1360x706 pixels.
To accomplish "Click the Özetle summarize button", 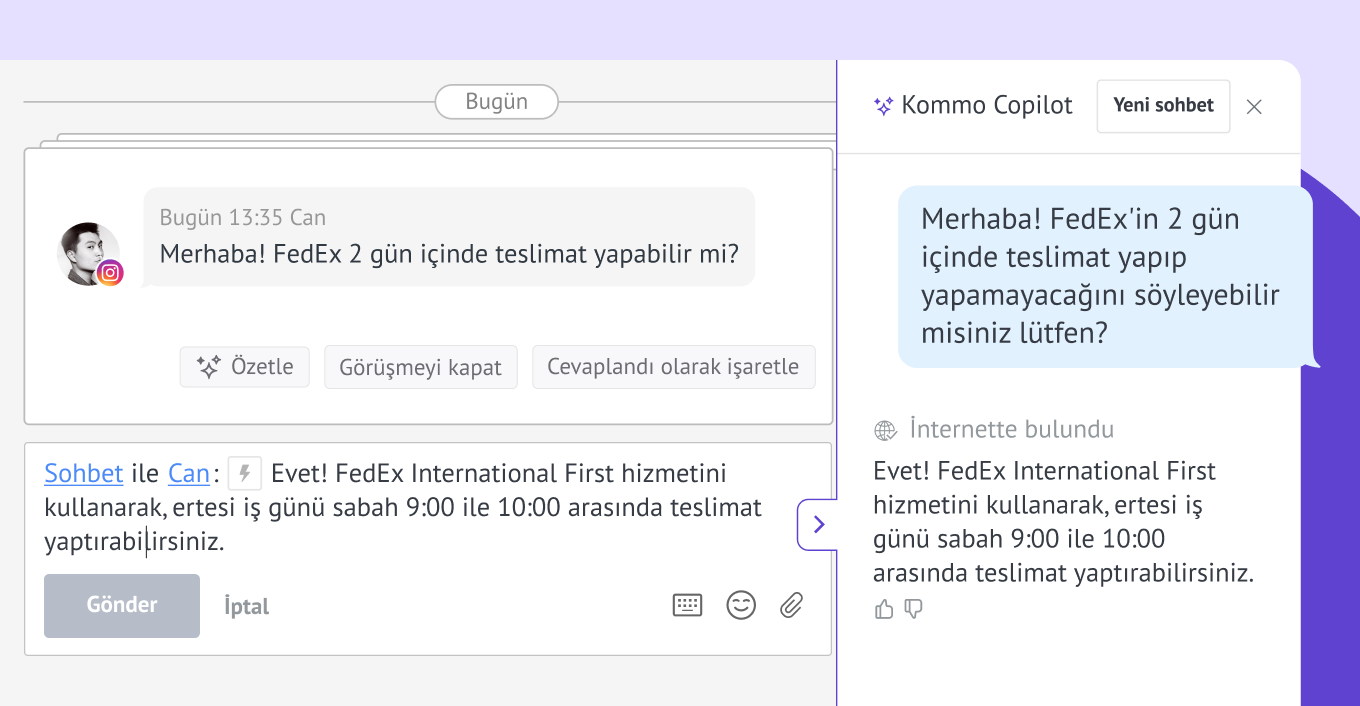I will point(245,367).
